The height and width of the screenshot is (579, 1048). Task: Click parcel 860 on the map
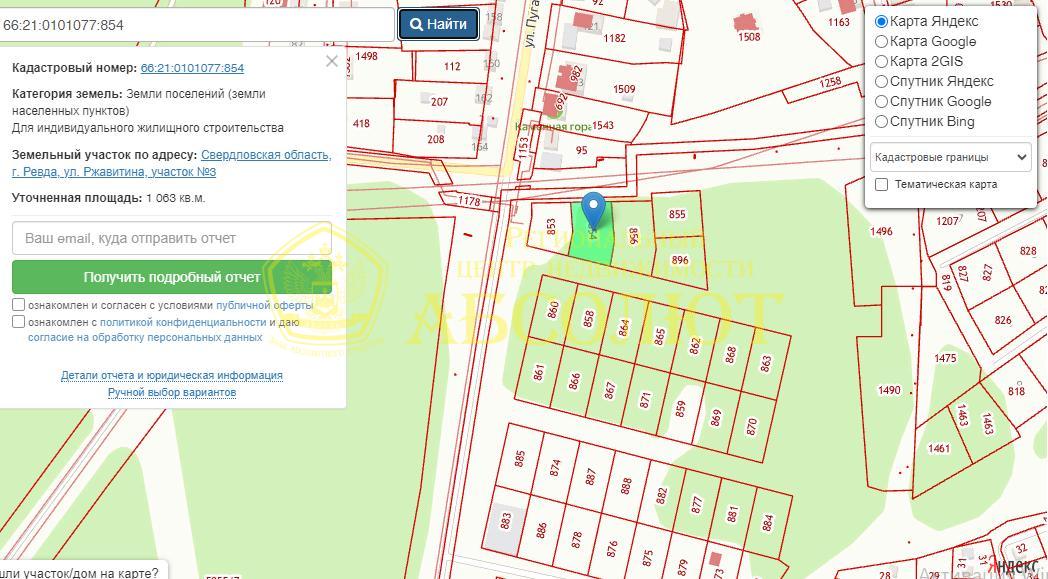[553, 310]
